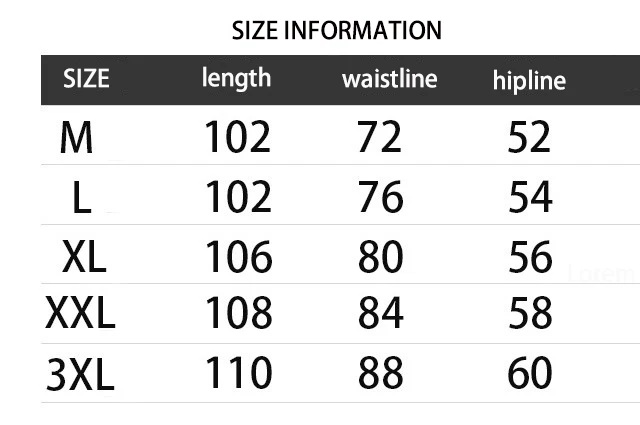Click length value 106
This screenshot has height=425, width=640.
tap(238, 257)
